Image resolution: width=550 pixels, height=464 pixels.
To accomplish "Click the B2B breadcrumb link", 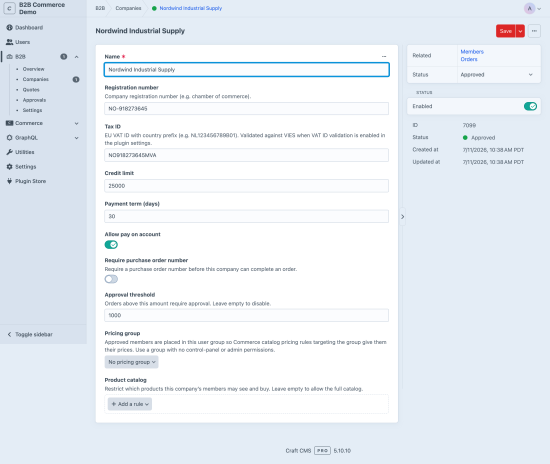I will click(x=100, y=8).
